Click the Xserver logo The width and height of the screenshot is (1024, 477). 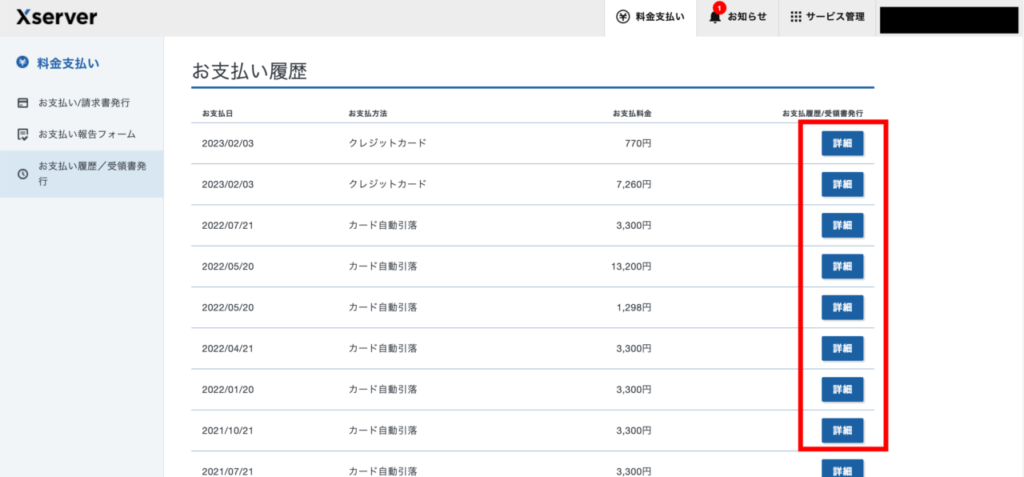tap(57, 18)
